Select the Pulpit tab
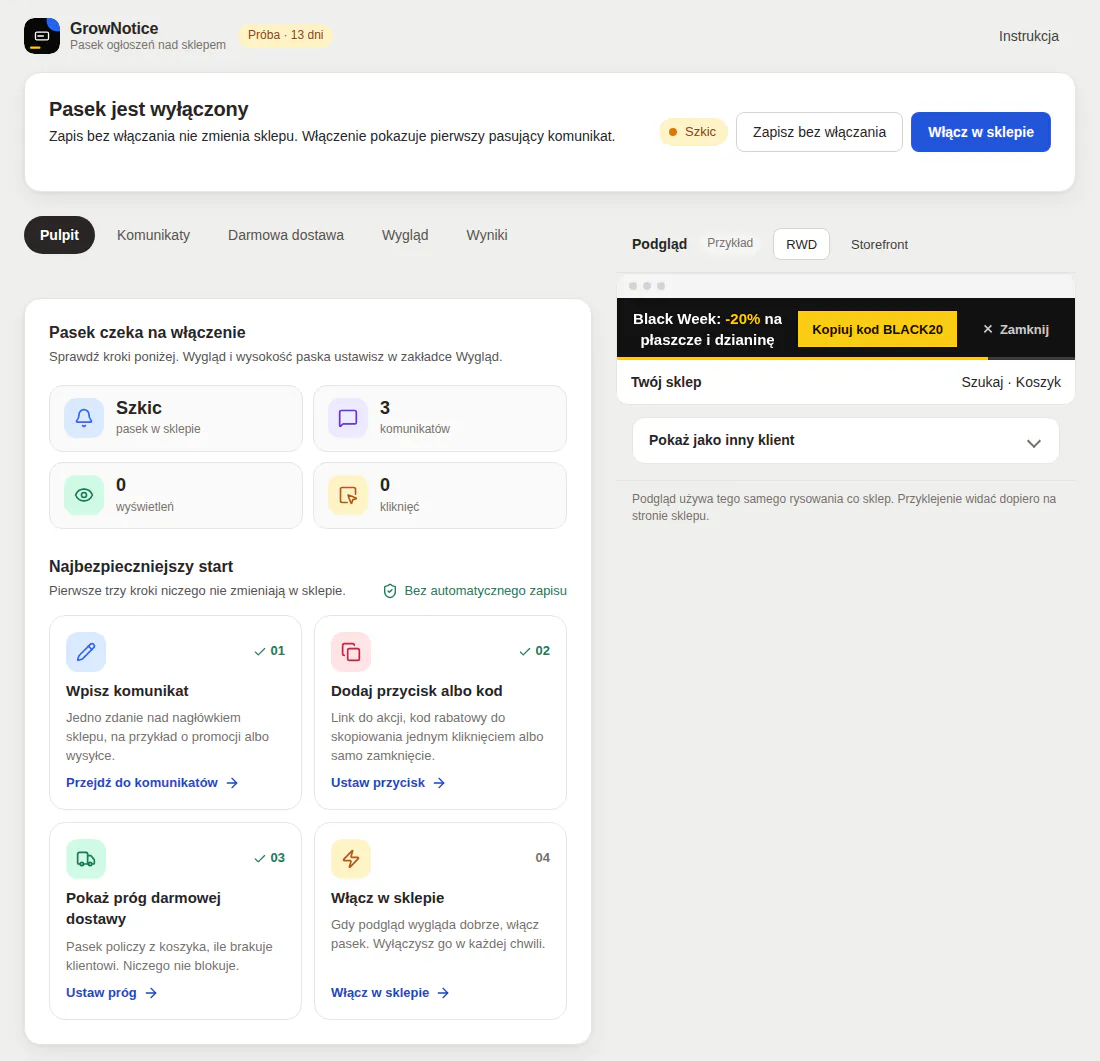 [x=60, y=235]
